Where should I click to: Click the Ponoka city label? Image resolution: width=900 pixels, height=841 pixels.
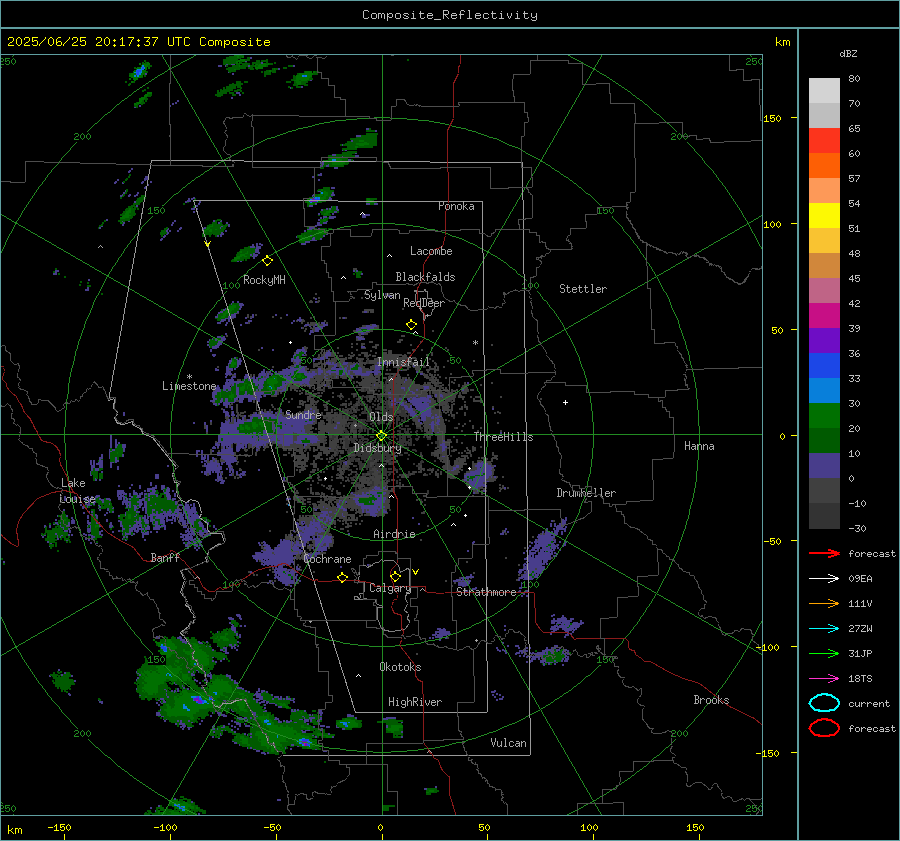(456, 206)
